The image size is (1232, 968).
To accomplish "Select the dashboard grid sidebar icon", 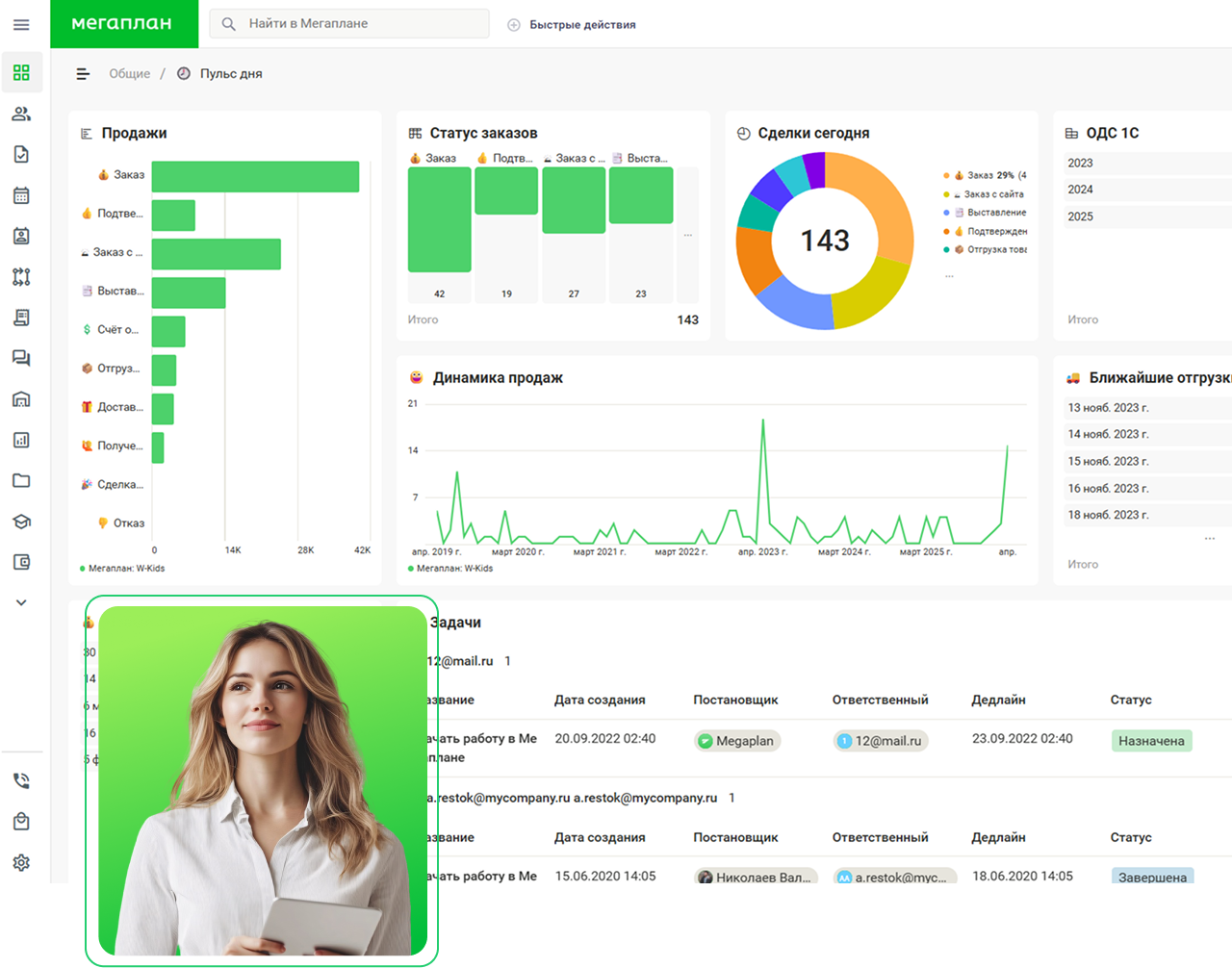I will tap(21, 72).
